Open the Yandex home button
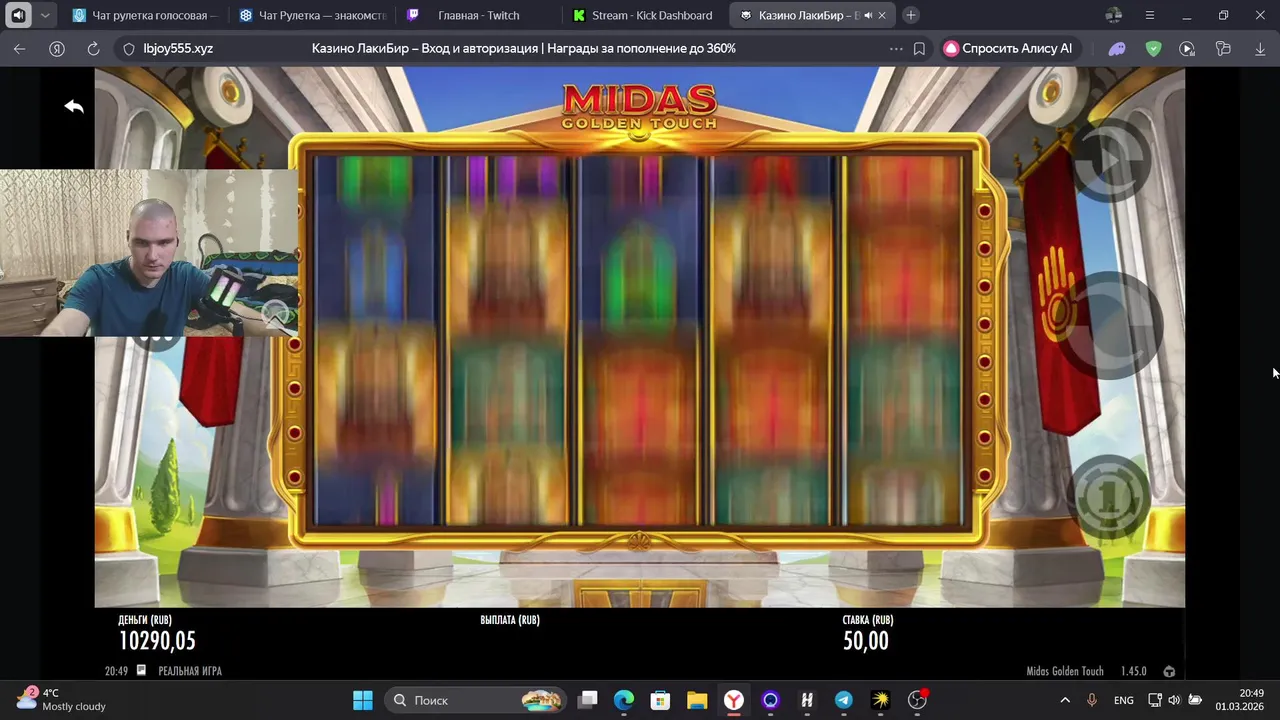 tap(57, 48)
